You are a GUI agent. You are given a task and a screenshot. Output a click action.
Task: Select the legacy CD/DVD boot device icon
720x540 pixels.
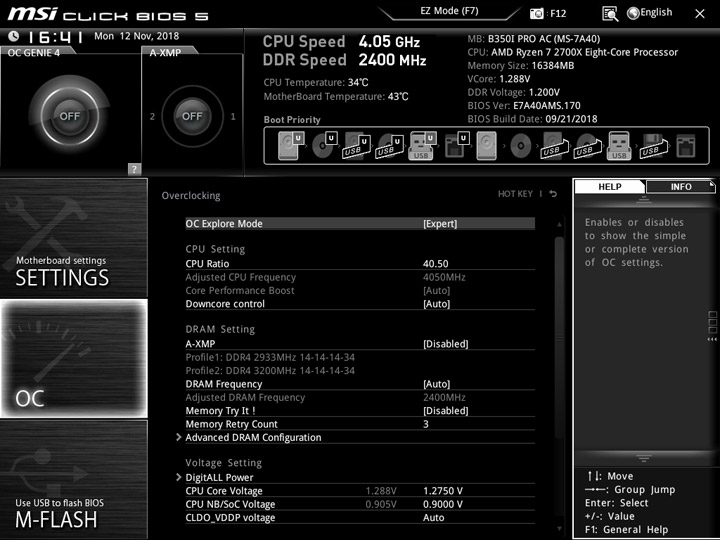(x=520, y=146)
